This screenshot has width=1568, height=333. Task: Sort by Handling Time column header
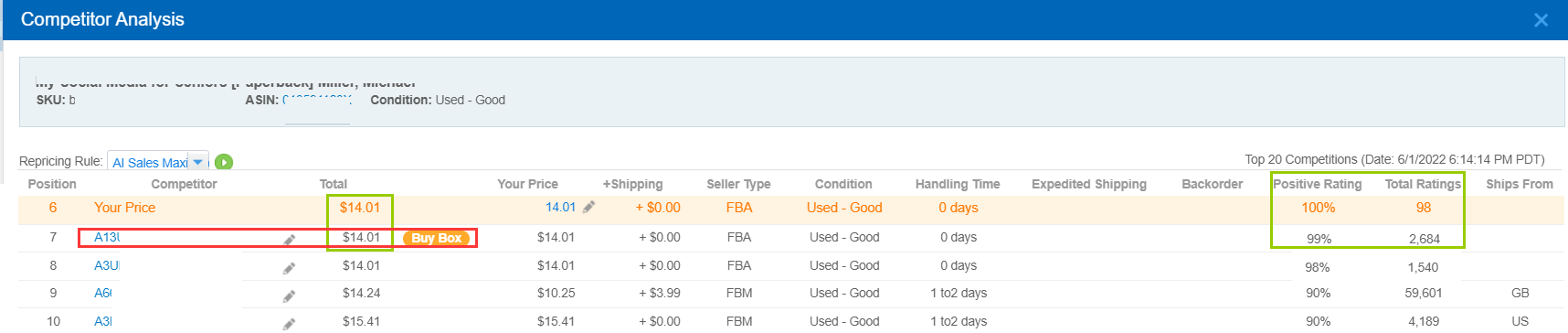(x=958, y=184)
